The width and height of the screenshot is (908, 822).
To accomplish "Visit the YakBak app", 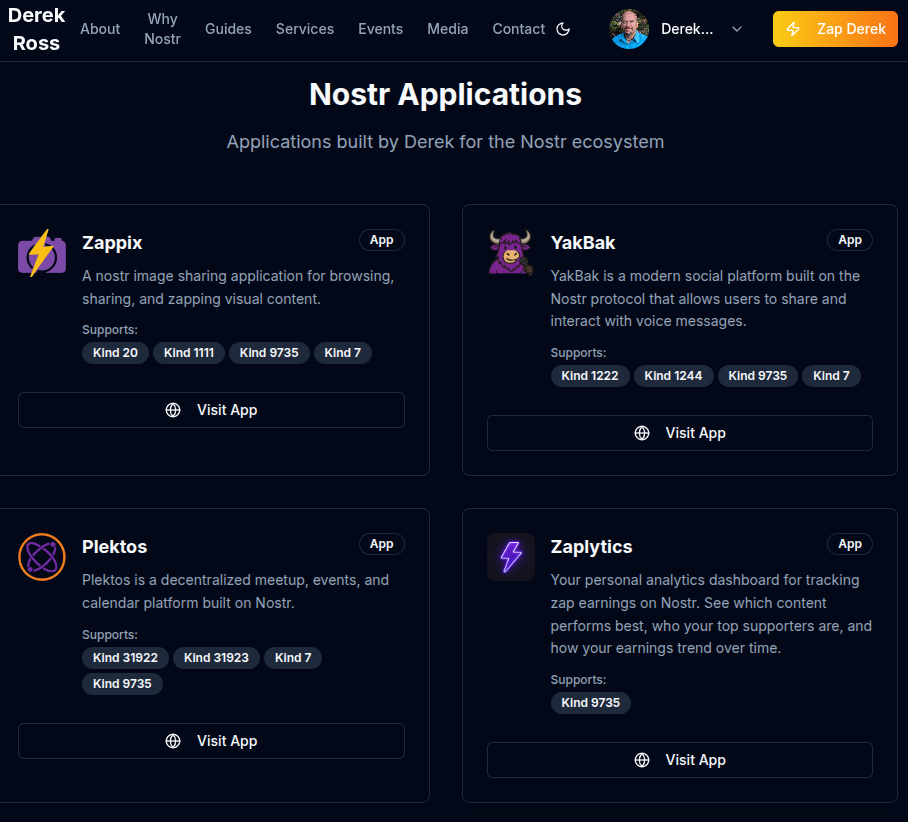I will click(679, 433).
